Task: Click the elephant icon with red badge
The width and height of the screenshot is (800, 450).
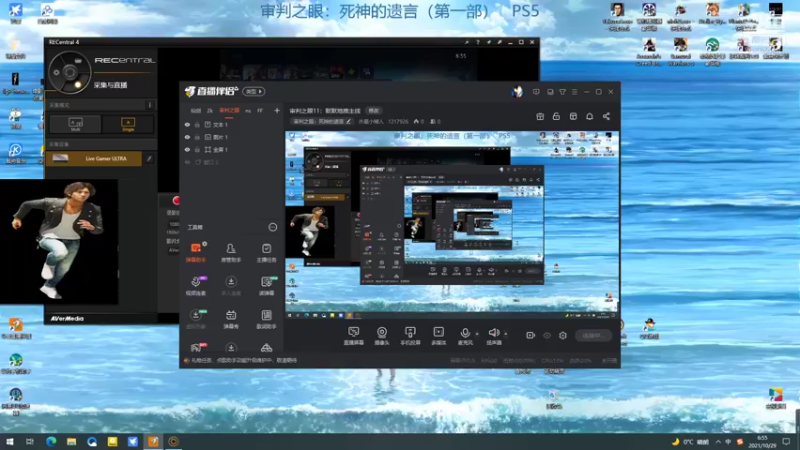Action: 196,348
